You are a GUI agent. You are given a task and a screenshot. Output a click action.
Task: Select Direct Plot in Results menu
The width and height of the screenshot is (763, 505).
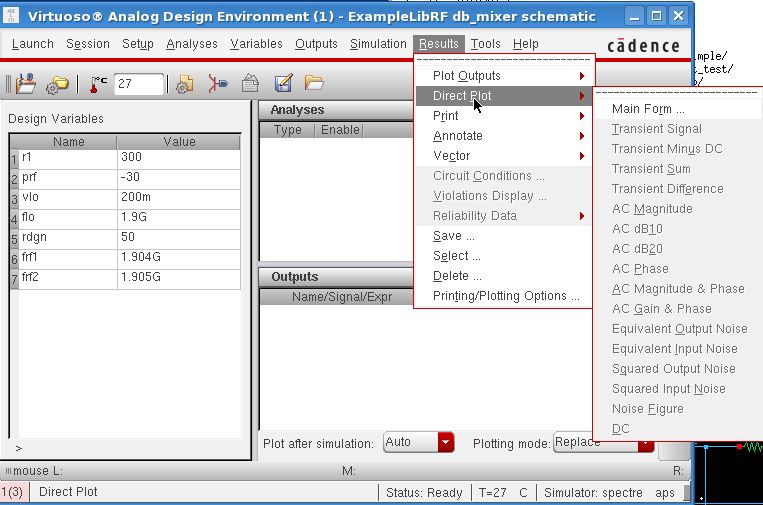pyautogui.click(x=504, y=96)
